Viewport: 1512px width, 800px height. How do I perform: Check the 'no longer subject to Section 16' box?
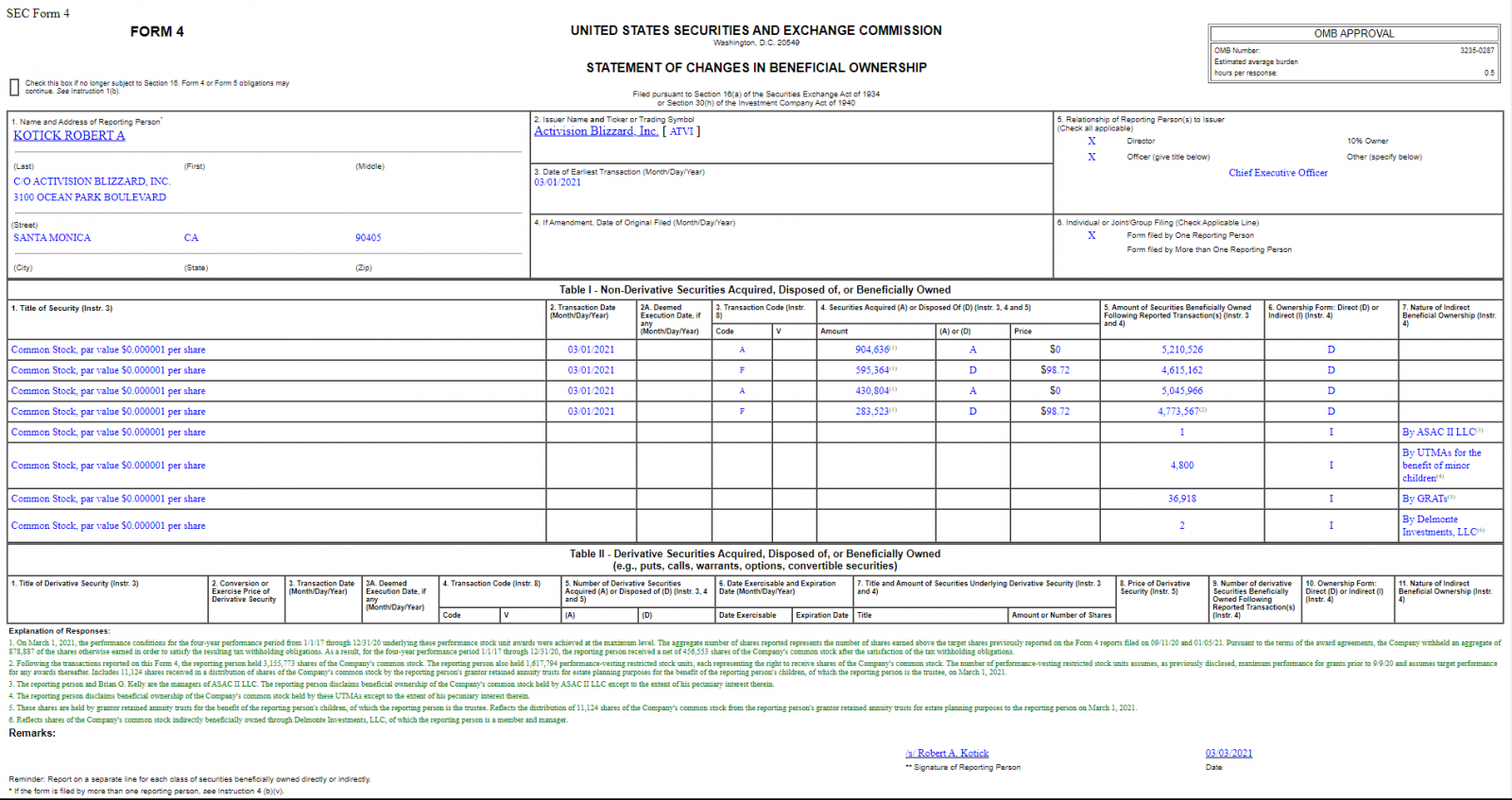(x=14, y=88)
